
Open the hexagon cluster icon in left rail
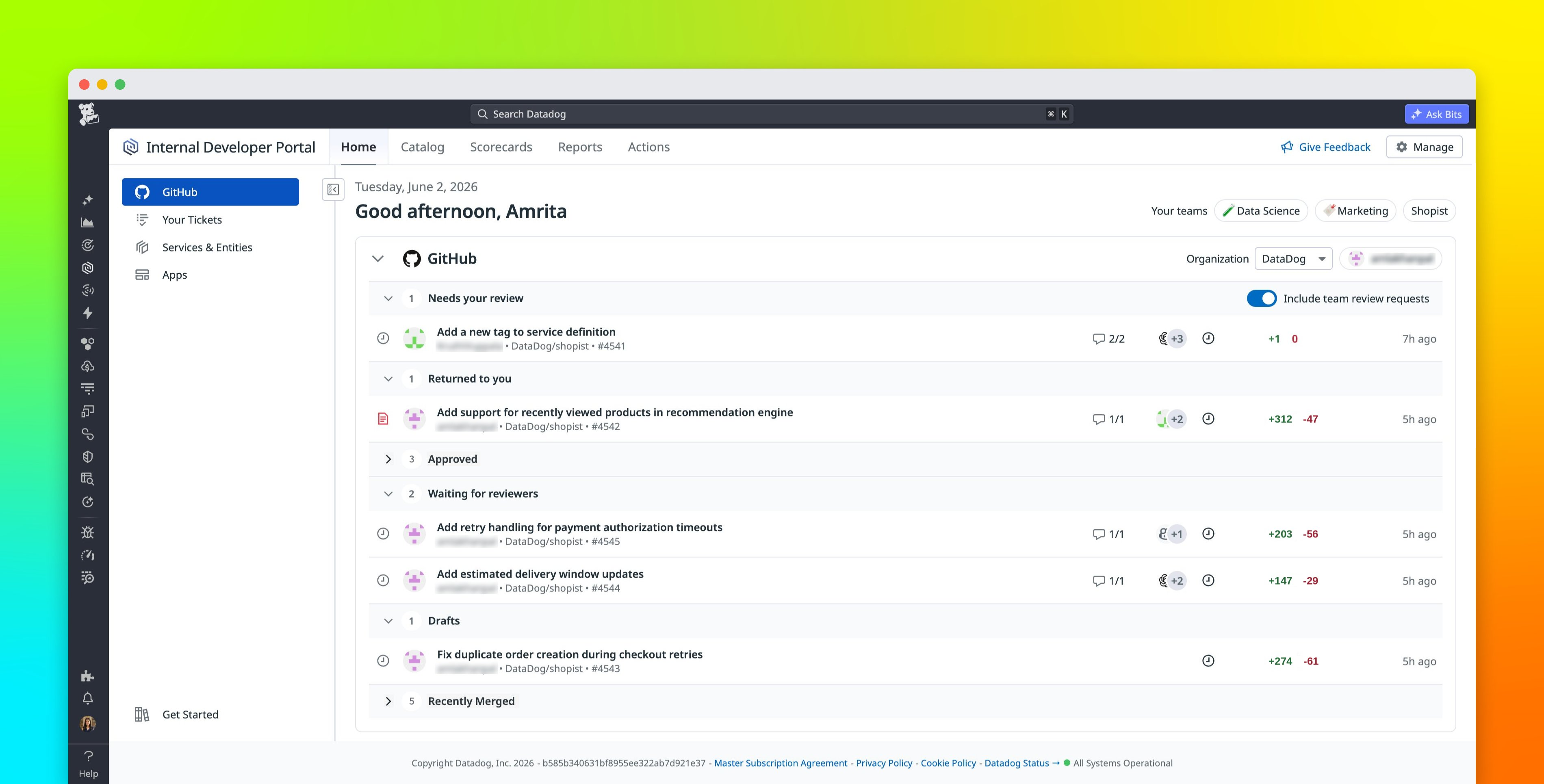coord(88,343)
